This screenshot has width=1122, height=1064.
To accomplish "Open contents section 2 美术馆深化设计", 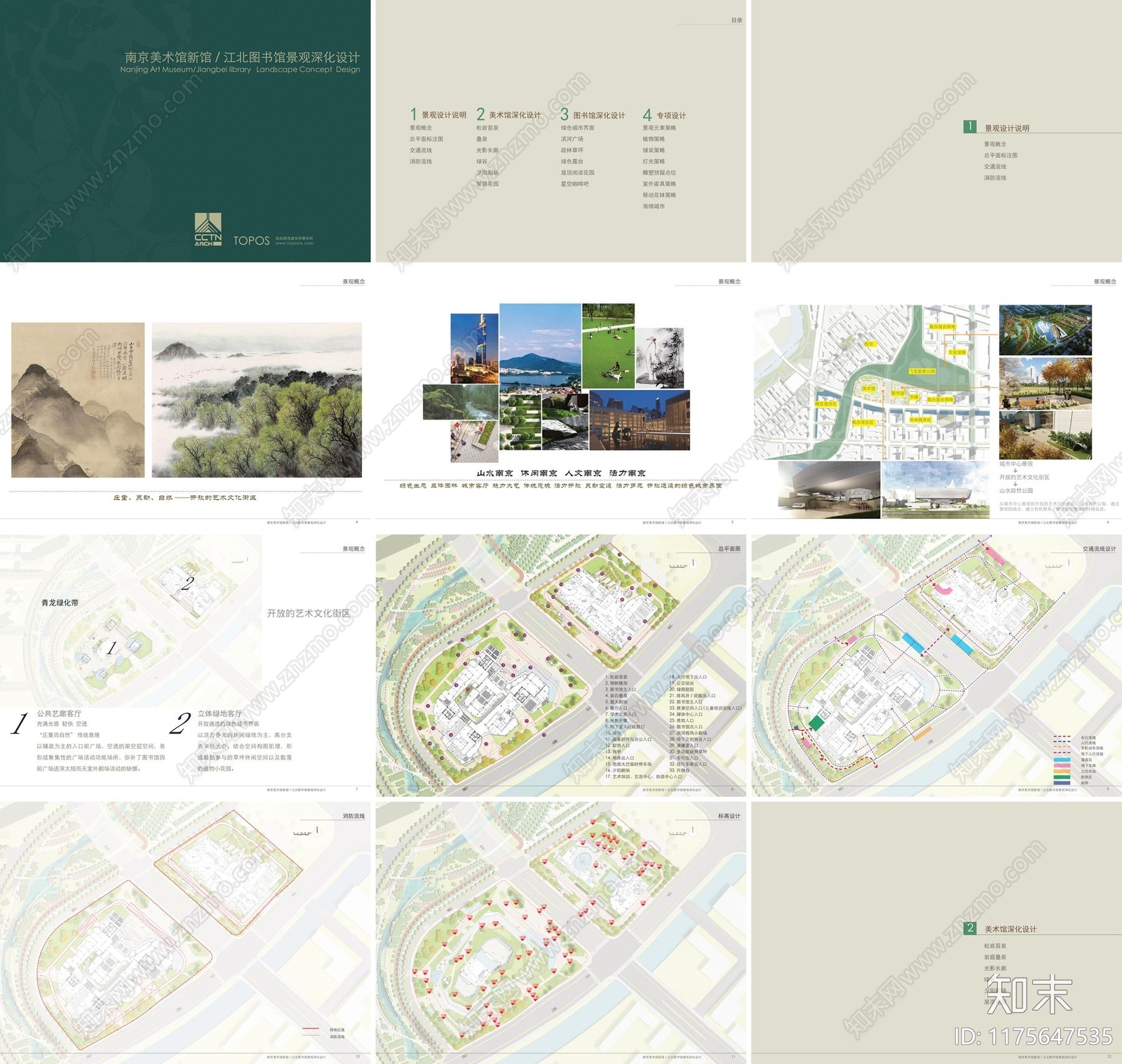I will pyautogui.click(x=508, y=114).
